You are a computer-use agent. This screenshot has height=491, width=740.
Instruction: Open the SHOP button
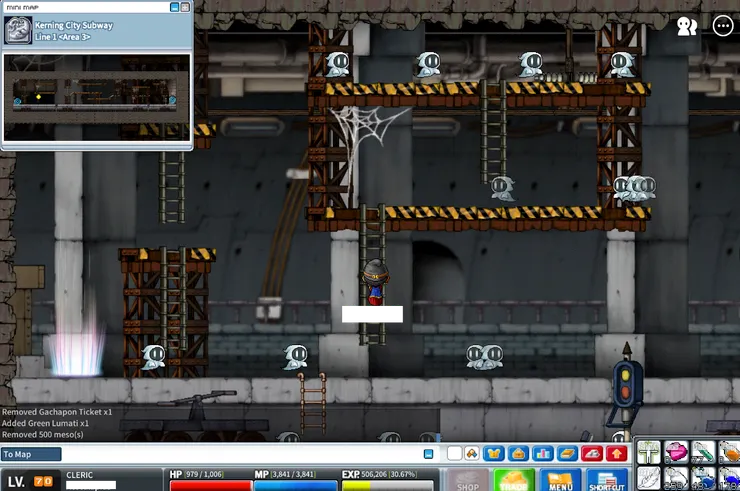tap(467, 480)
